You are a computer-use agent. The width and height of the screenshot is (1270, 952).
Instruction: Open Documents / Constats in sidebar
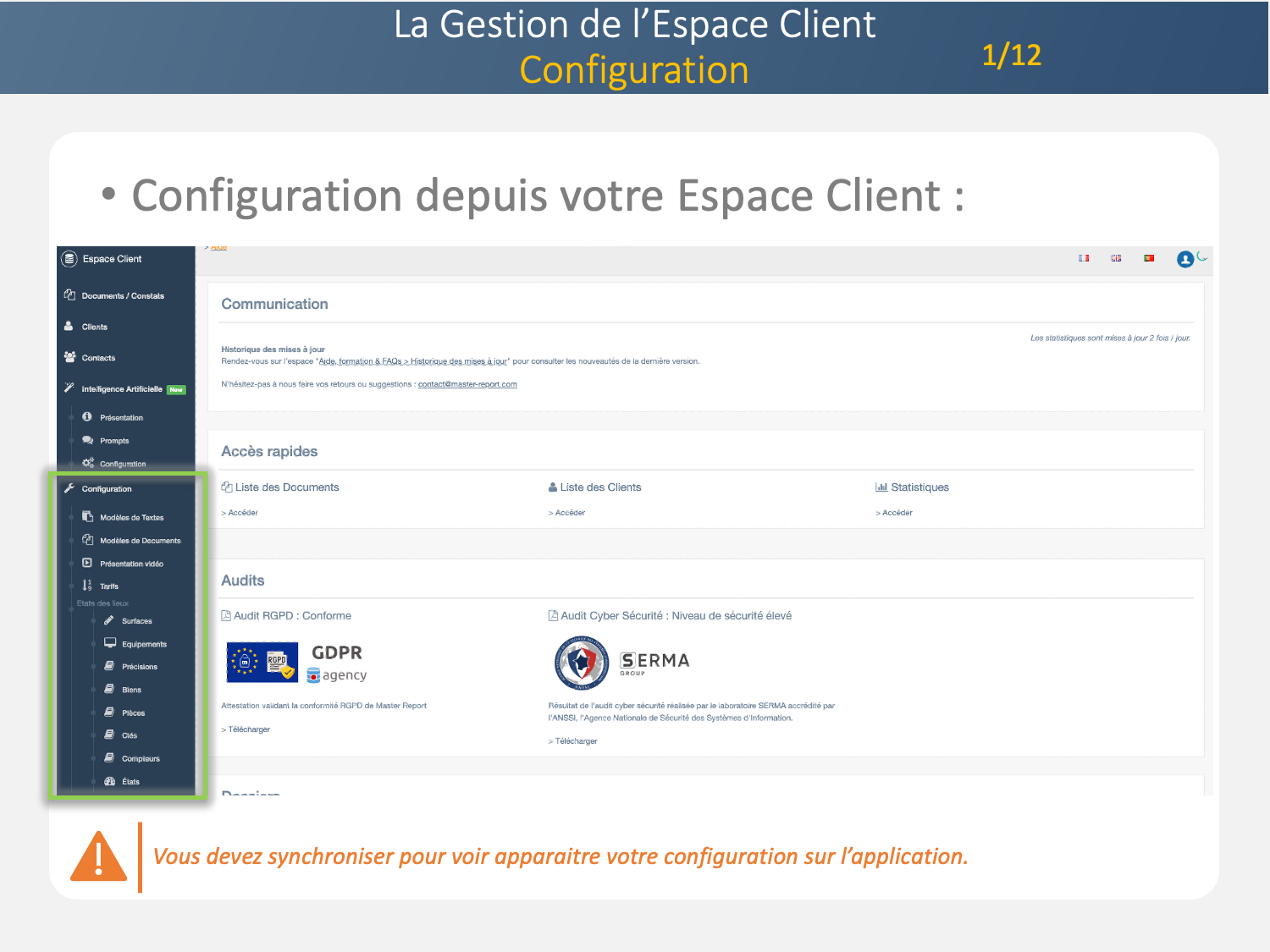pyautogui.click(x=123, y=296)
